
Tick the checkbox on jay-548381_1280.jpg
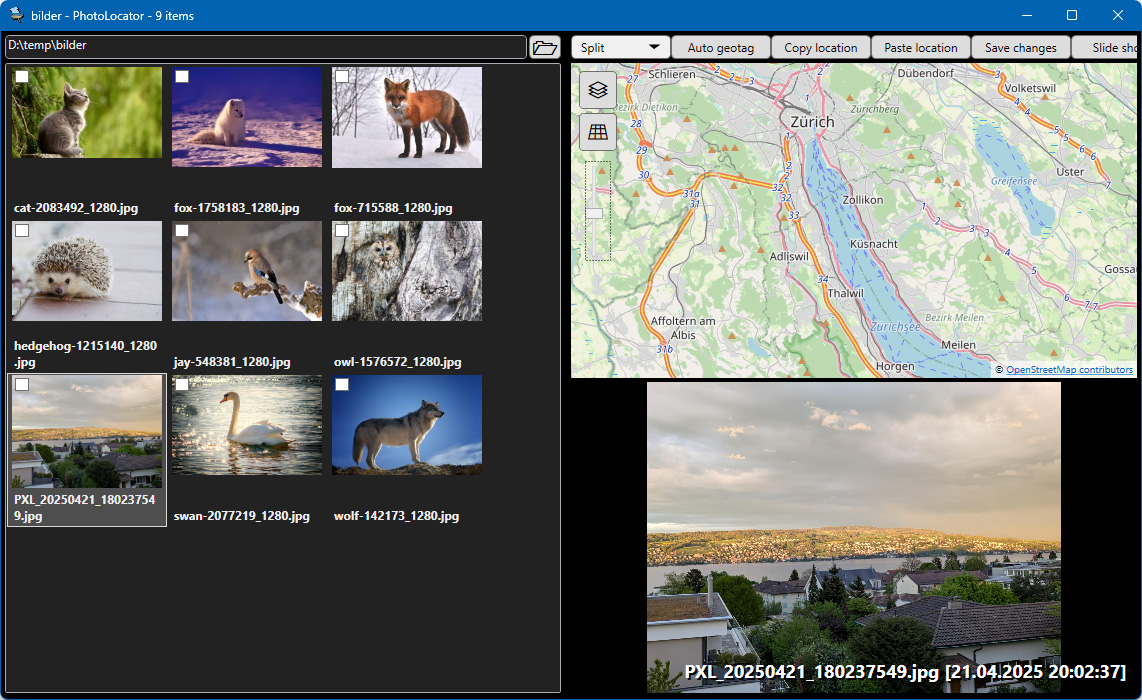(x=182, y=230)
